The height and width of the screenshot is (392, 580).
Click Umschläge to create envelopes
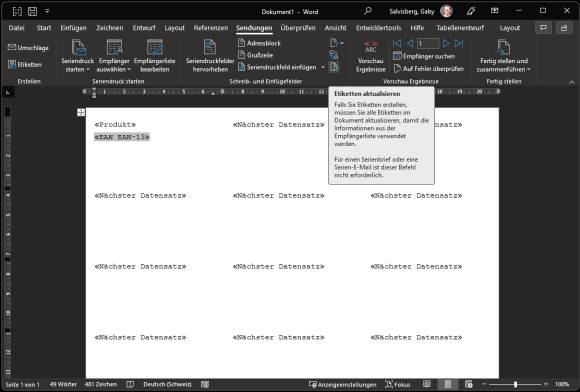[x=28, y=48]
